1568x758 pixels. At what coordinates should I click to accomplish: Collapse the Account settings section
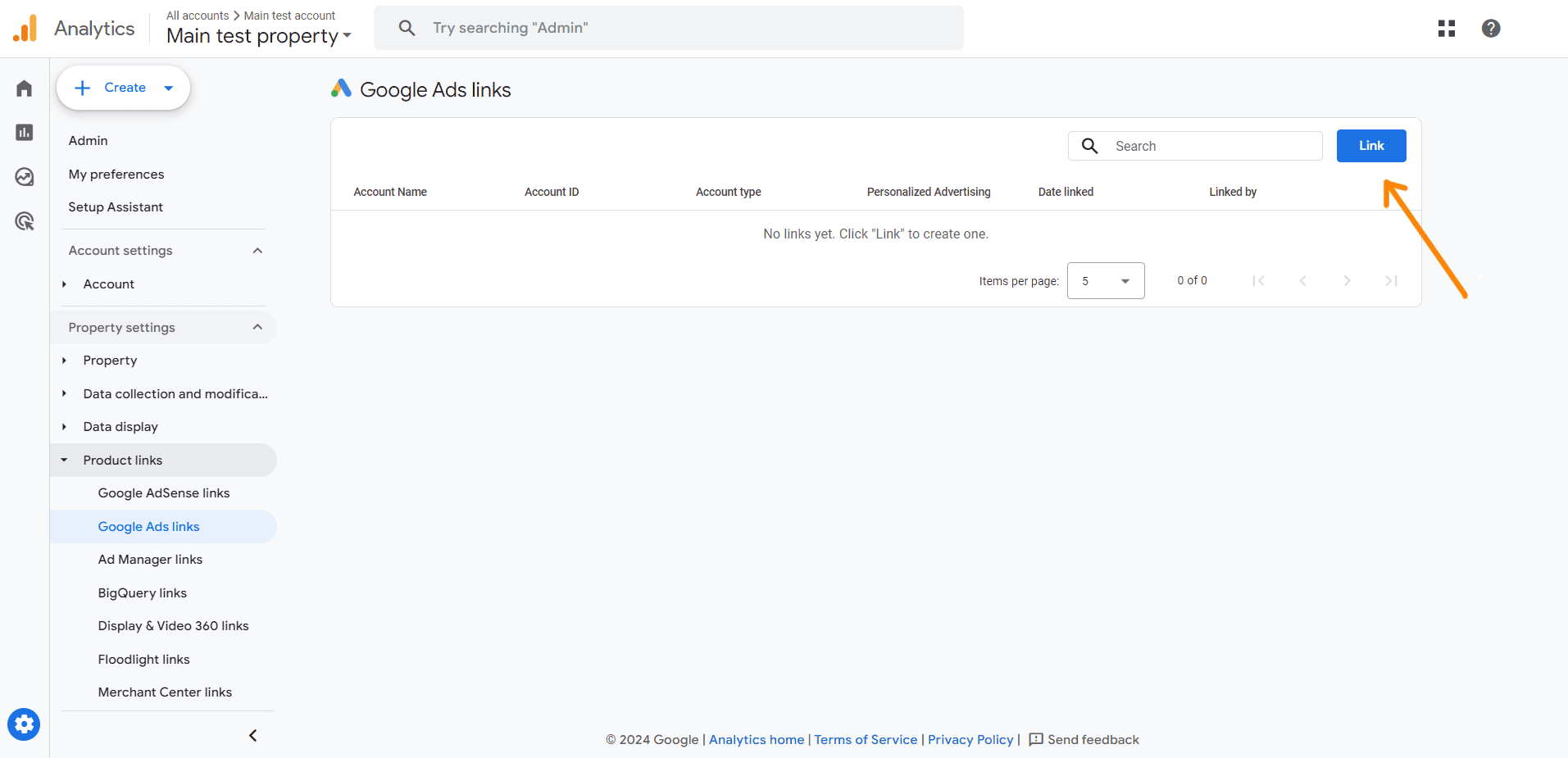pyautogui.click(x=257, y=251)
